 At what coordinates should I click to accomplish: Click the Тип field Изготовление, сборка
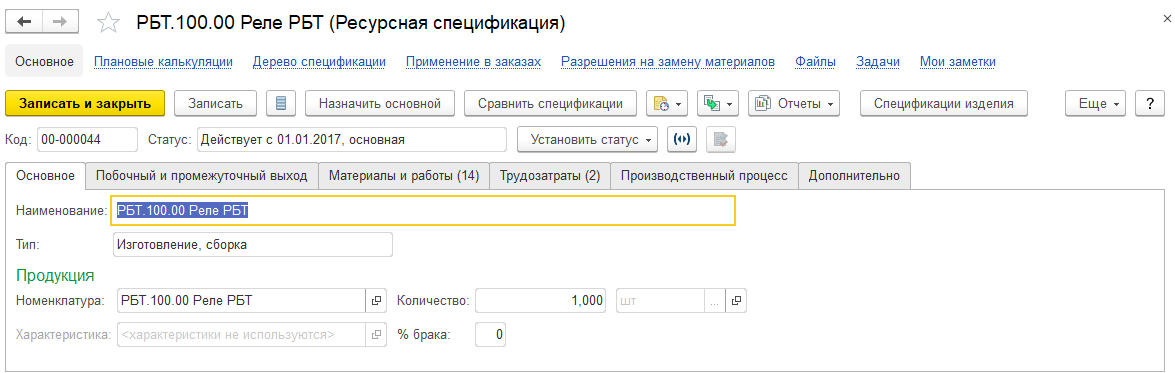[x=252, y=244]
